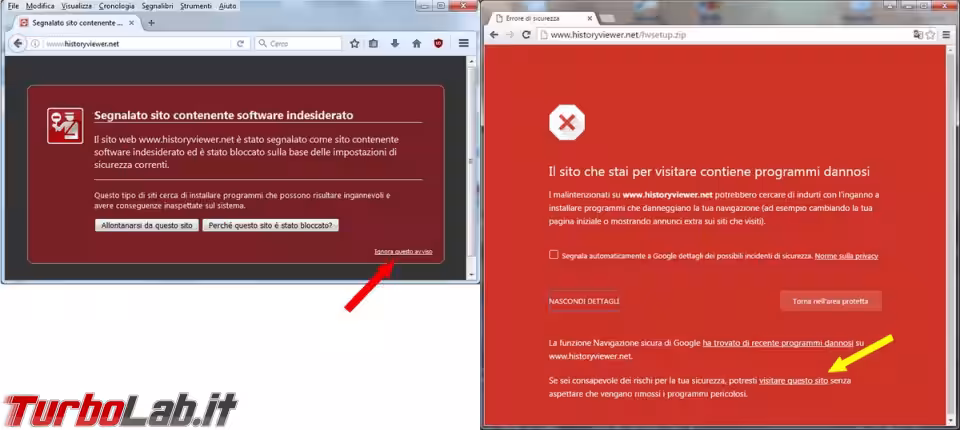The image size is (960, 430).
Task: Close the 'Errore di sicurezza' Chrome tab
Action: tap(590, 18)
